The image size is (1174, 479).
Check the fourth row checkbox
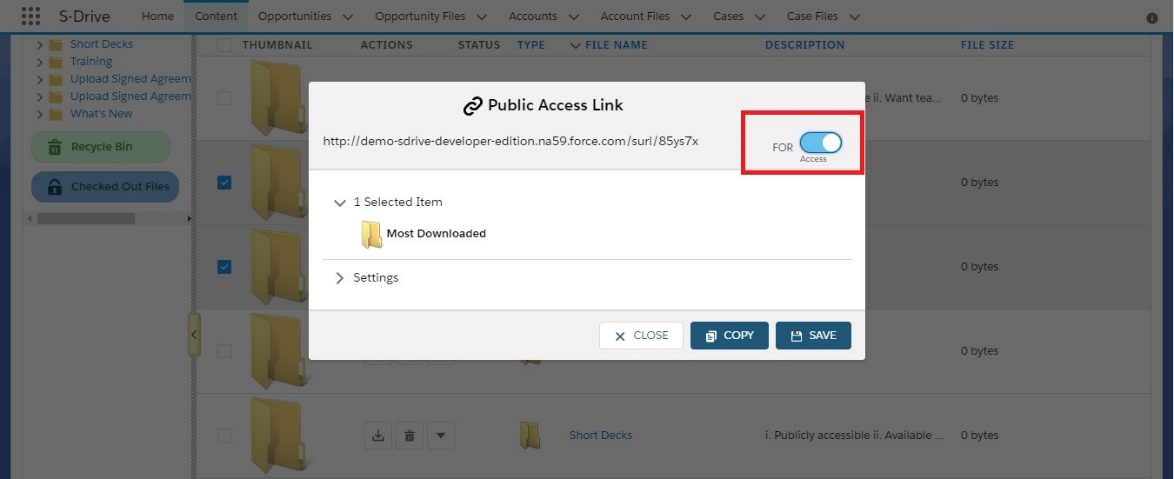(224, 350)
